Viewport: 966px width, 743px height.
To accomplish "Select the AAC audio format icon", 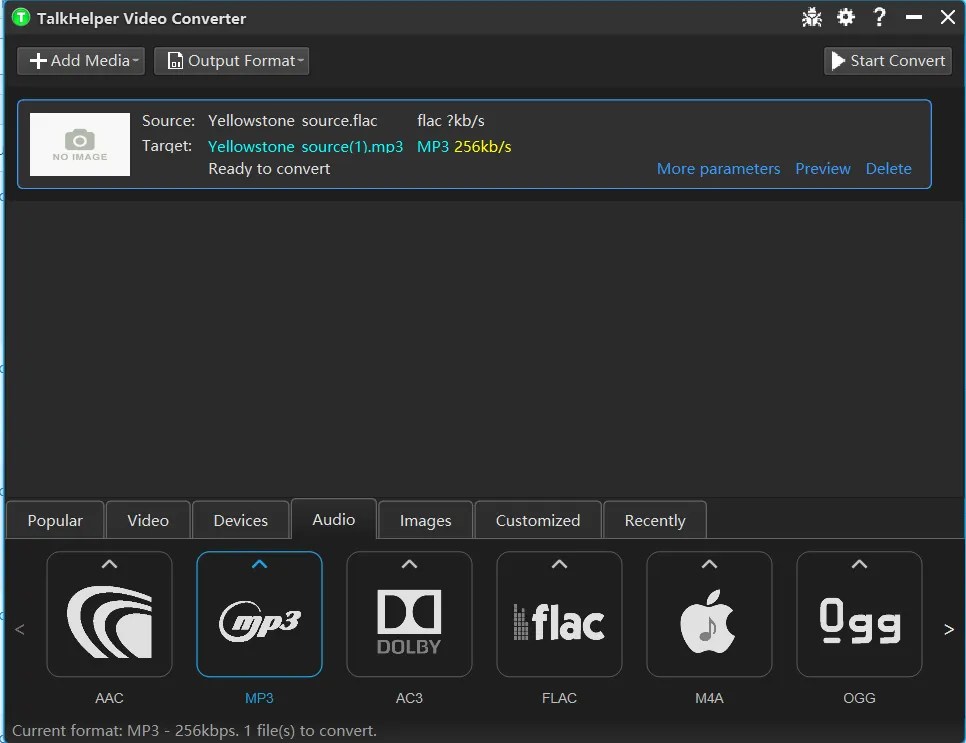I will pos(110,614).
